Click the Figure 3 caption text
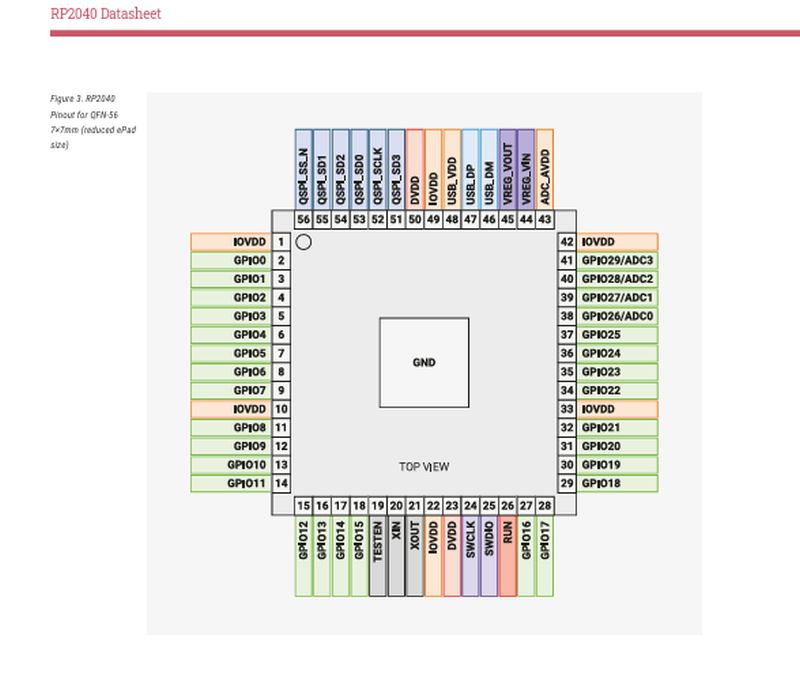The image size is (800, 673). point(93,121)
